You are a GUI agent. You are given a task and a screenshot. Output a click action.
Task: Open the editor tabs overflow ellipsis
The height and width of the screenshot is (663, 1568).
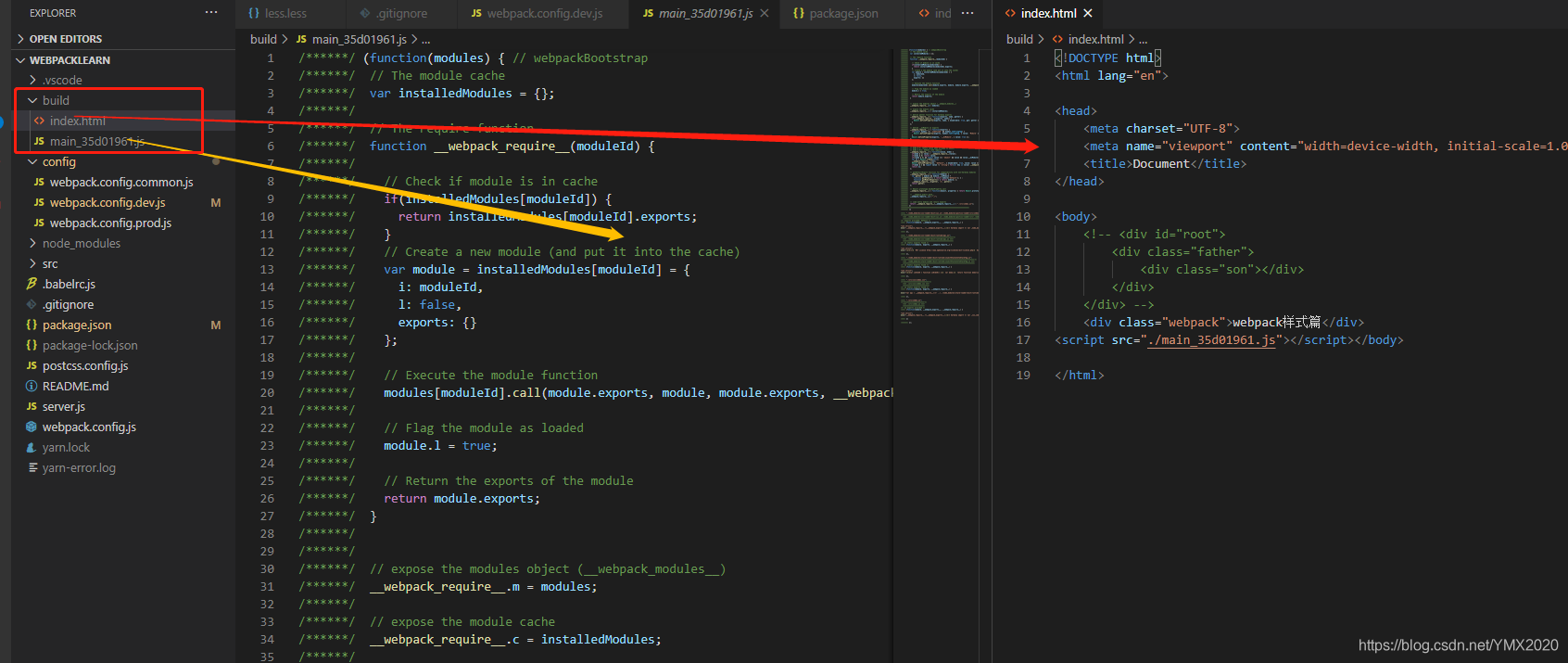(x=967, y=13)
